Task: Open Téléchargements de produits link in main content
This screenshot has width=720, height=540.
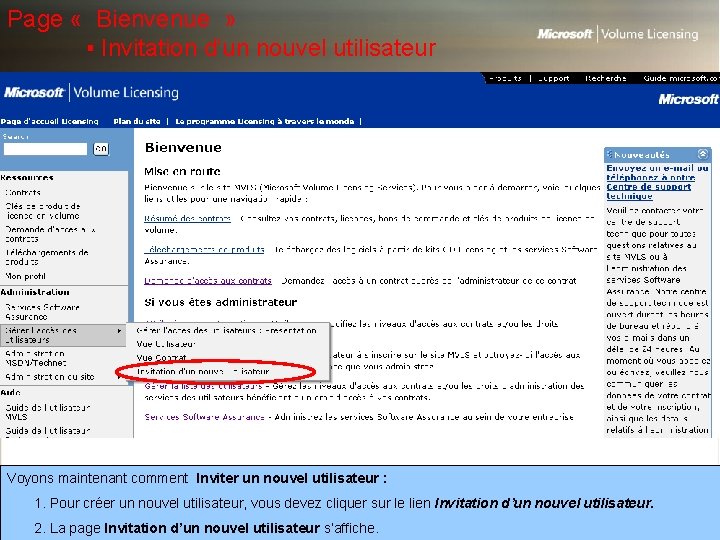Action: click(x=204, y=249)
